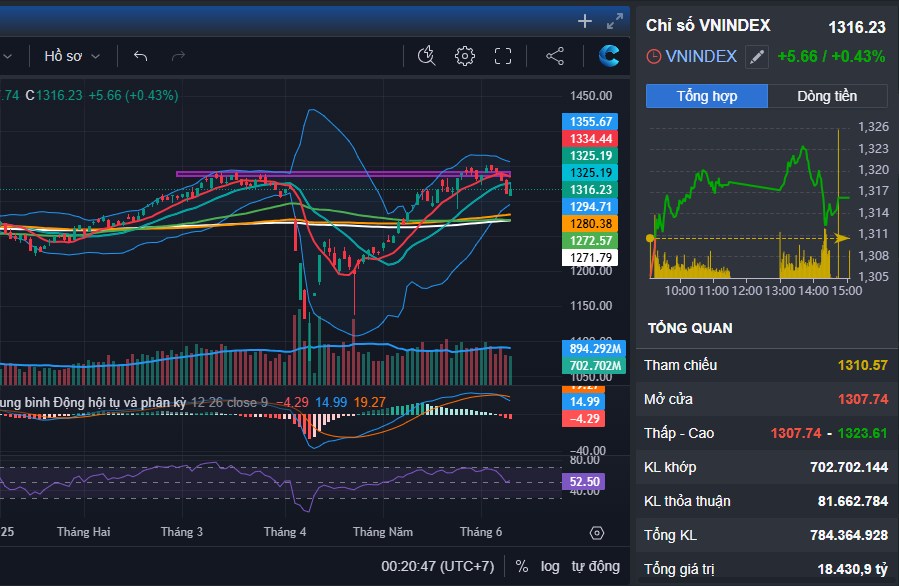Click the intraday VNINDEX mini chart

click(750, 204)
